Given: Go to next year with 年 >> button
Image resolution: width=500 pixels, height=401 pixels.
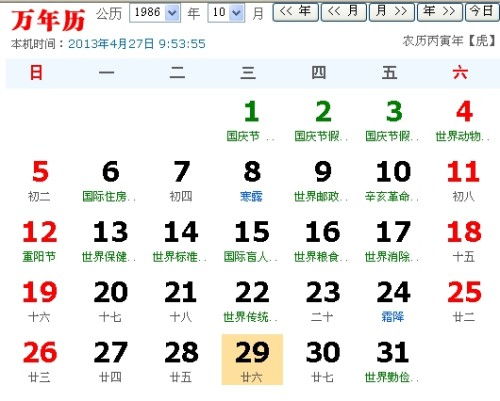Looking at the screenshot, I should point(440,12).
